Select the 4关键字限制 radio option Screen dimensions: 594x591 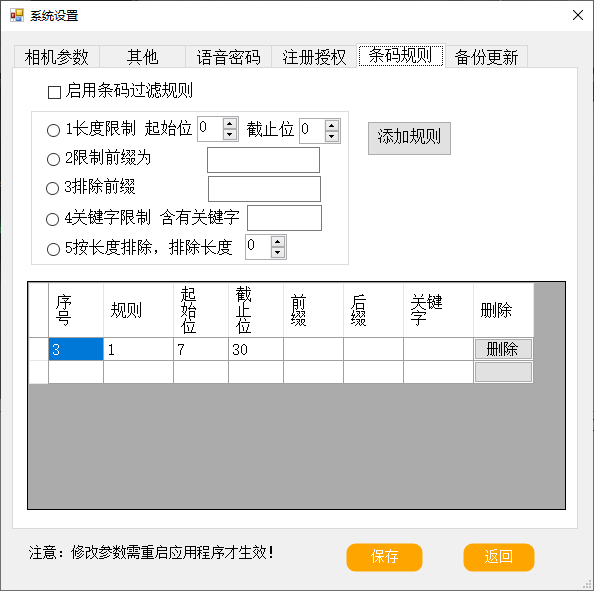[53, 219]
